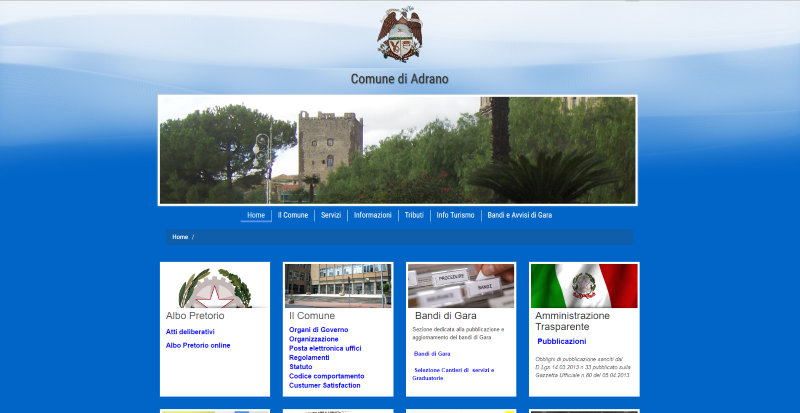This screenshot has height=413, width=800.
Task: Click the Bandi file folders image
Action: (461, 286)
